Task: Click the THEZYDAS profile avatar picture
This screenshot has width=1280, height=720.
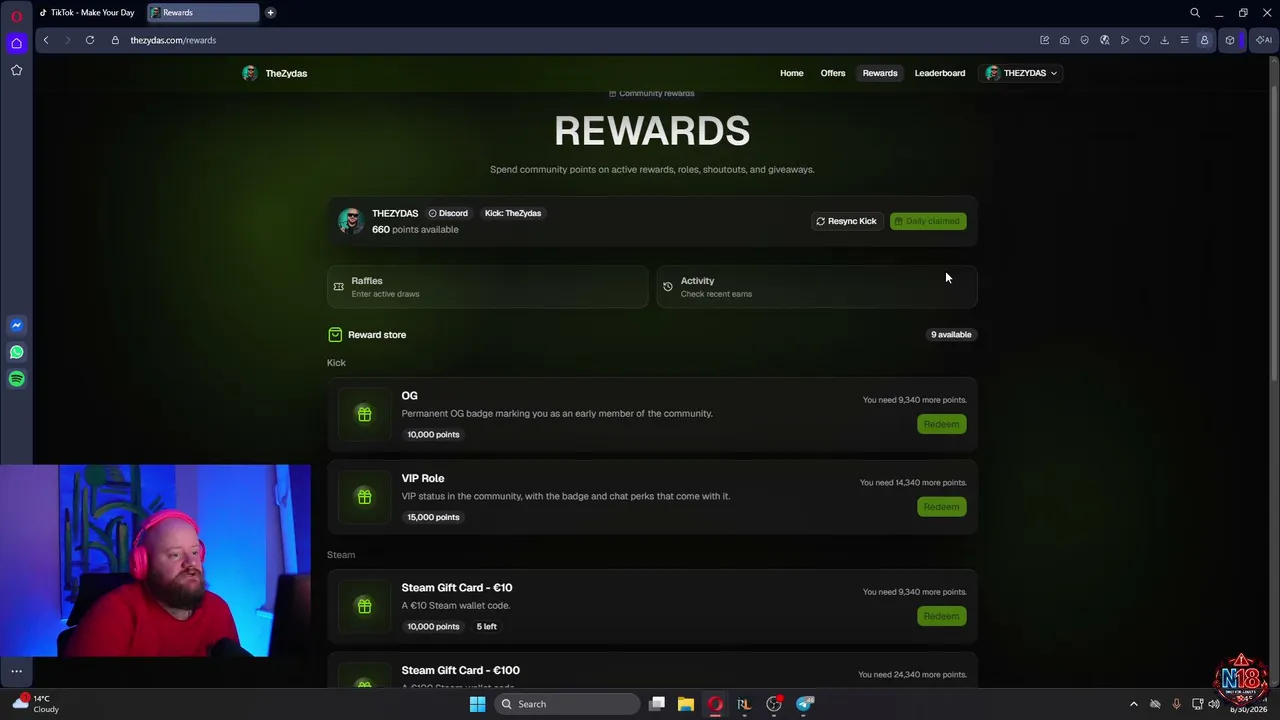Action: tap(350, 221)
